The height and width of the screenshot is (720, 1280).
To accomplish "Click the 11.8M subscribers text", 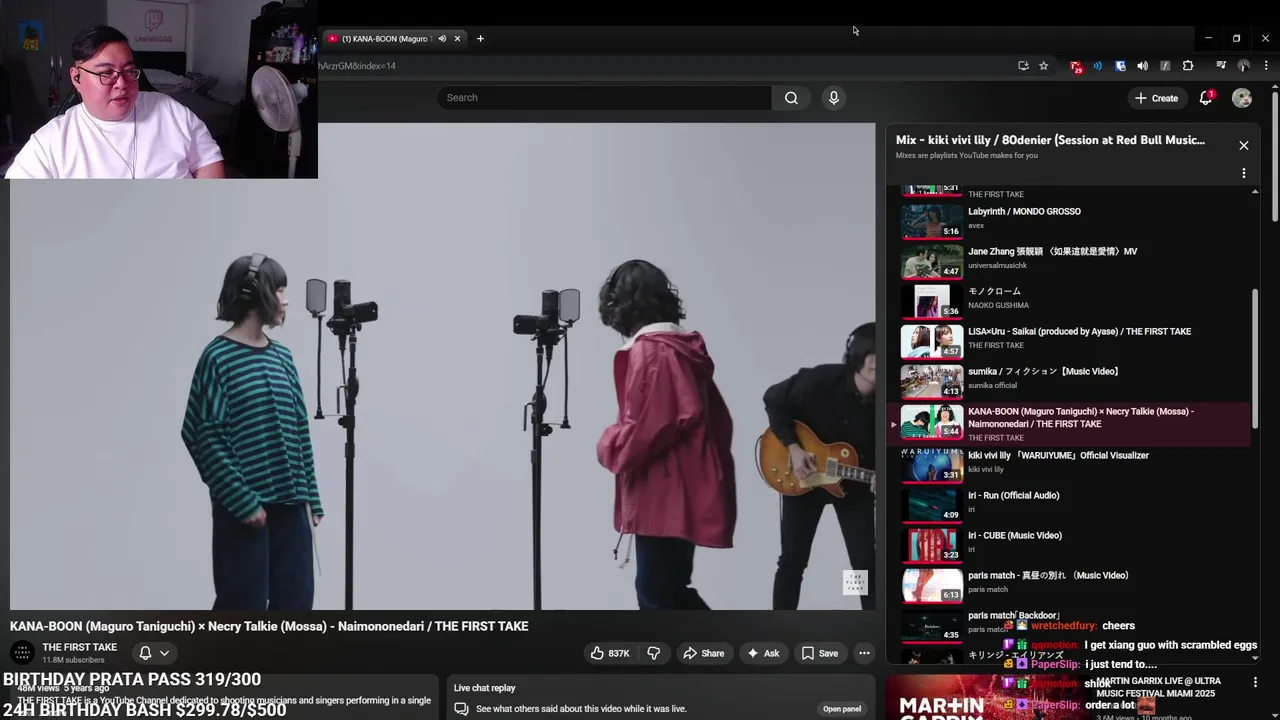I will click(73, 660).
